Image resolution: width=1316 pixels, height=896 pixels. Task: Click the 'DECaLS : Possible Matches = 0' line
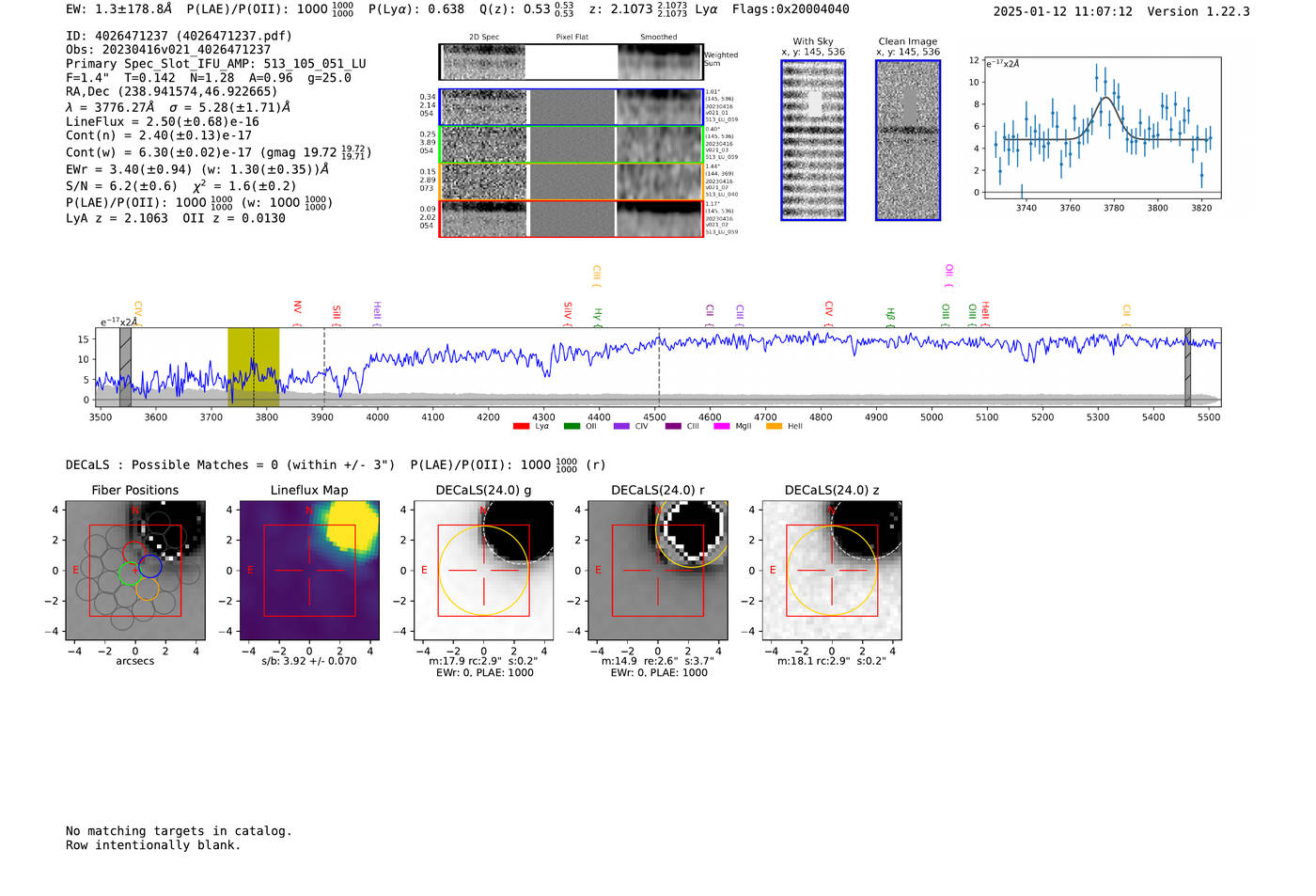pos(336,465)
